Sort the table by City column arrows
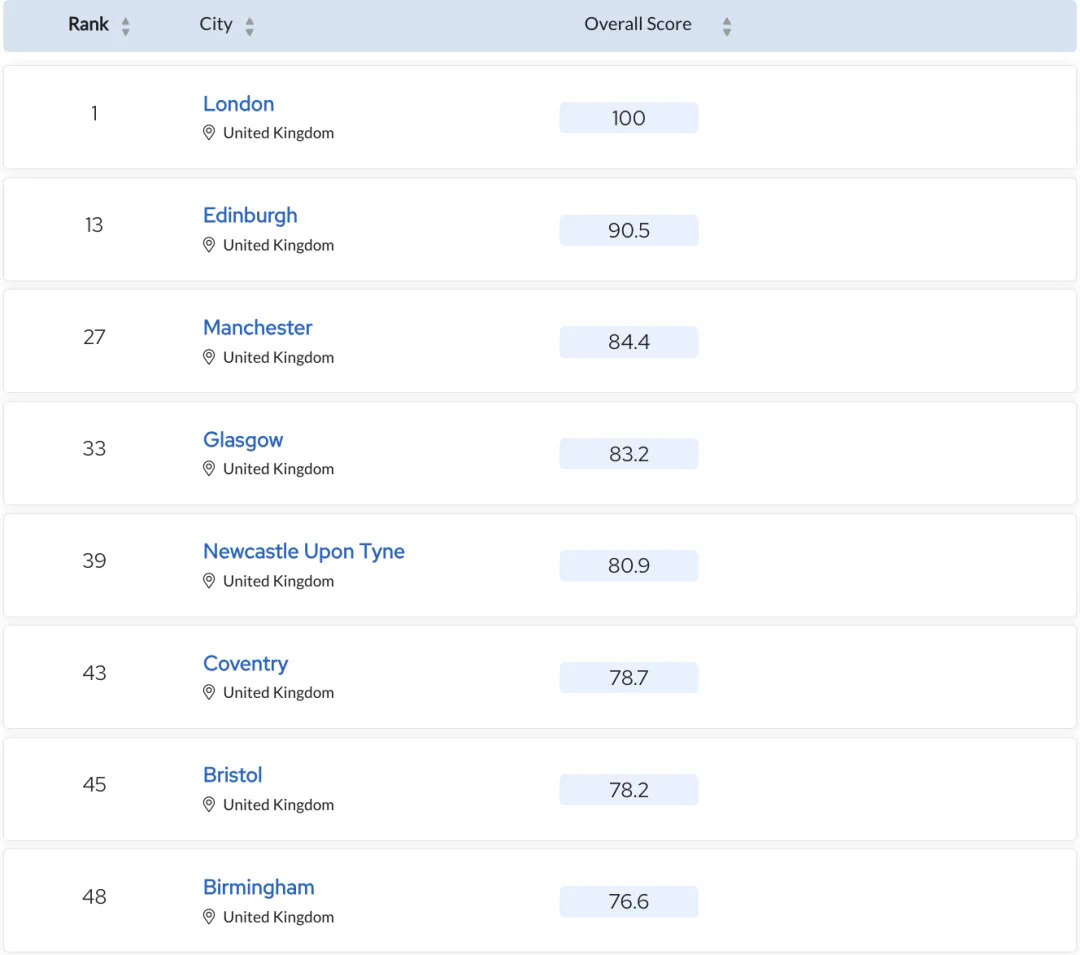1080x955 pixels. (x=249, y=26)
